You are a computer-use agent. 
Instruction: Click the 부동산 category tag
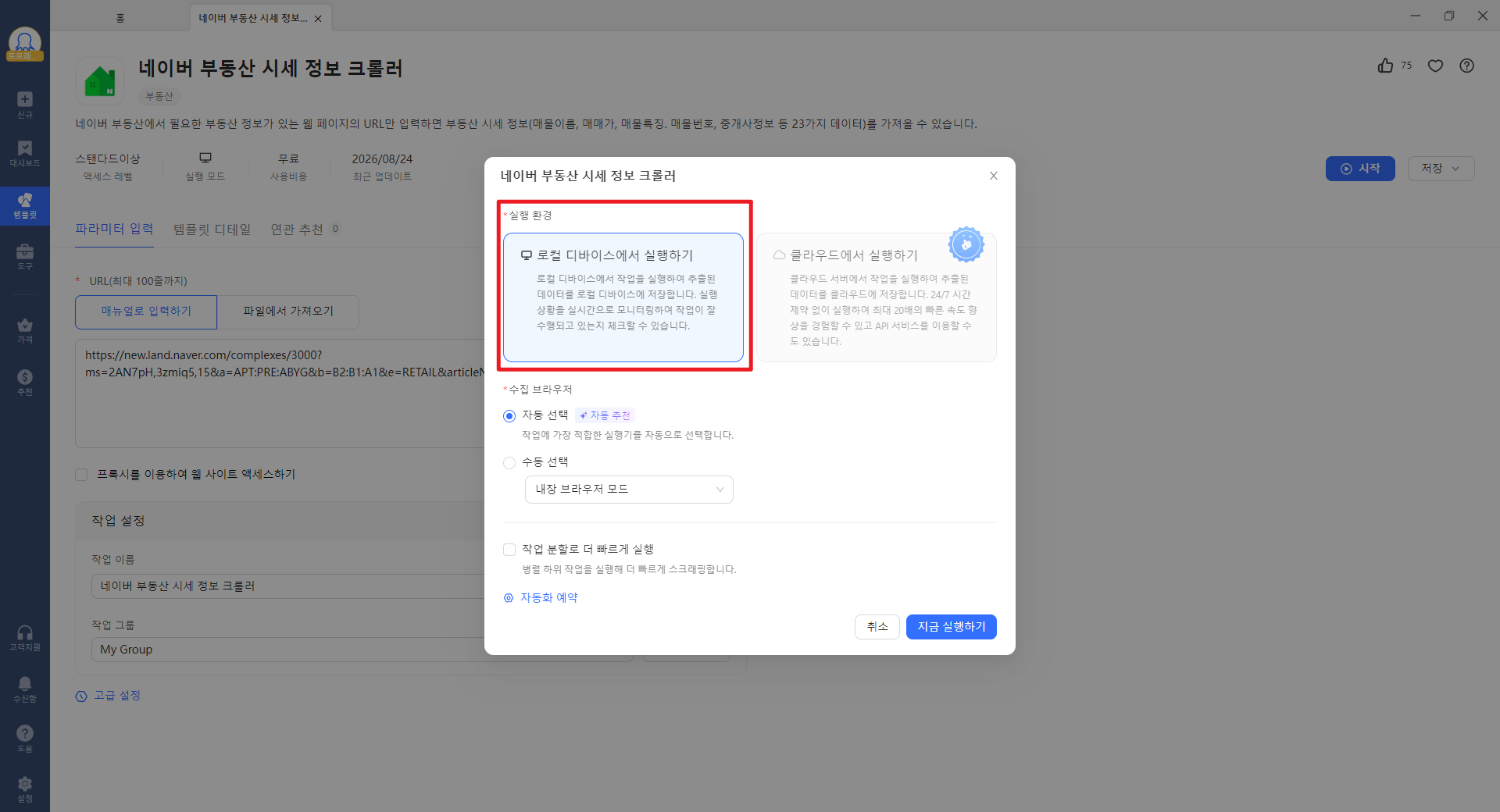coord(159,97)
